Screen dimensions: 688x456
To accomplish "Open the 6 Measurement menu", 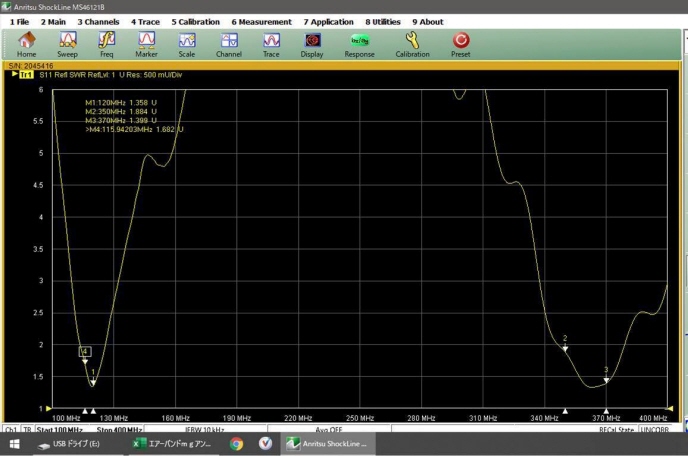I will tap(261, 21).
